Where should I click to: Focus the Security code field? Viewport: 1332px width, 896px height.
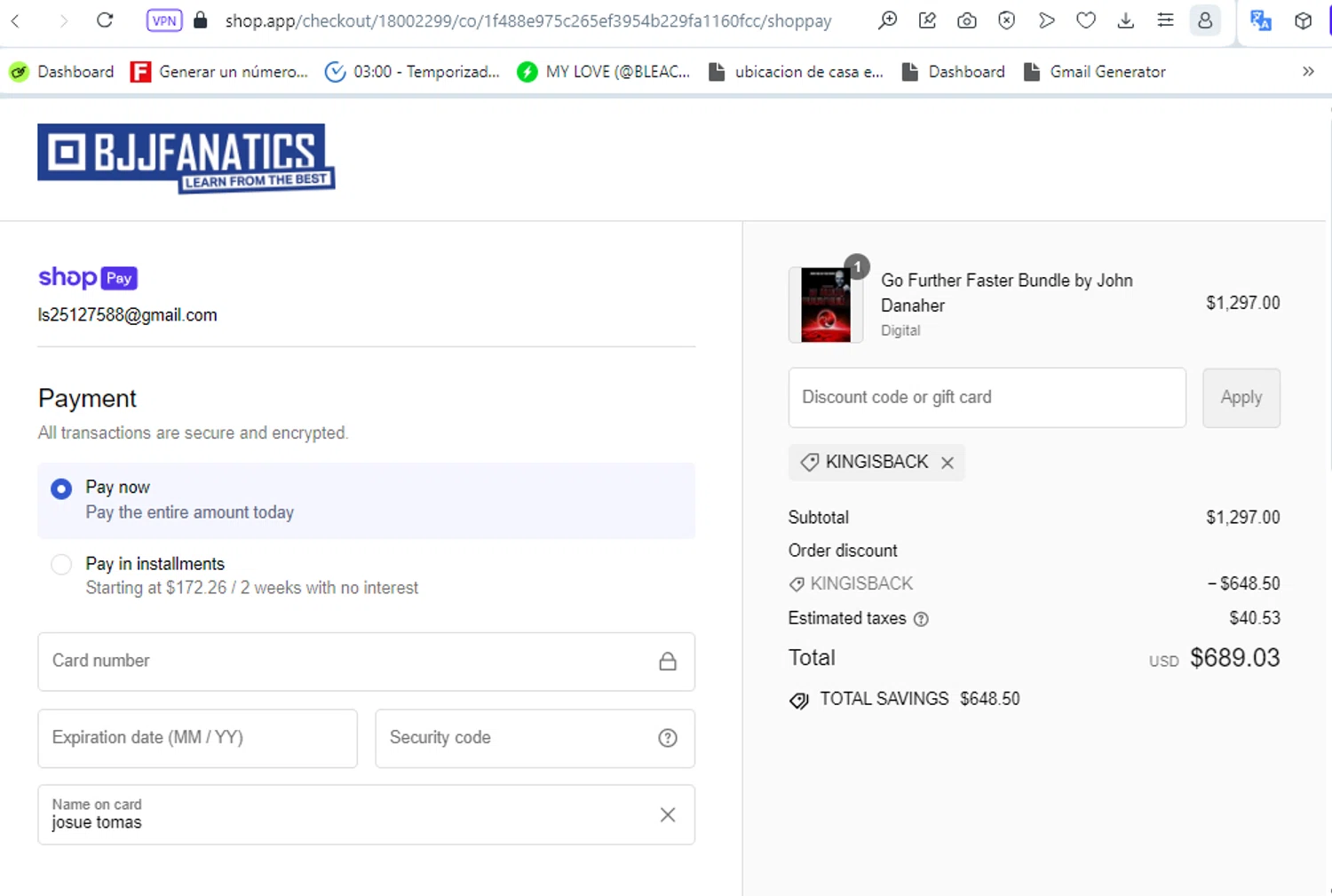point(535,738)
